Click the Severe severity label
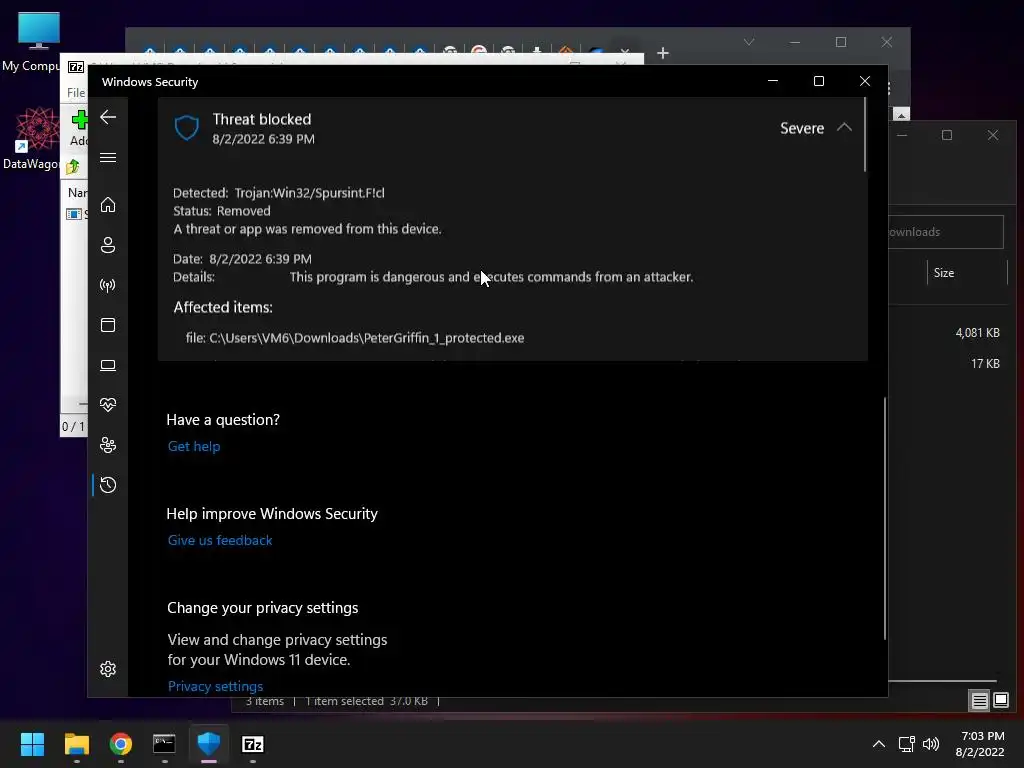This screenshot has width=1024, height=768. tap(802, 128)
